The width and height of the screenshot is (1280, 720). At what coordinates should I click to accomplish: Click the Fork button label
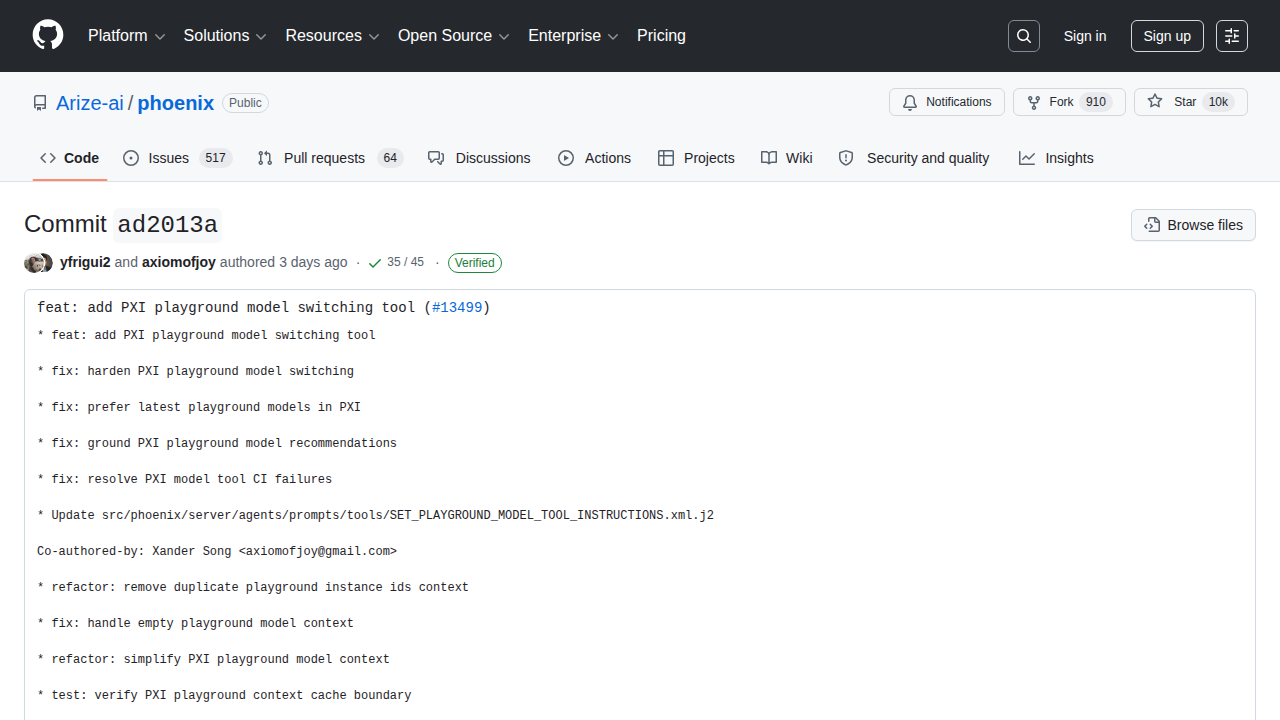coord(1061,102)
